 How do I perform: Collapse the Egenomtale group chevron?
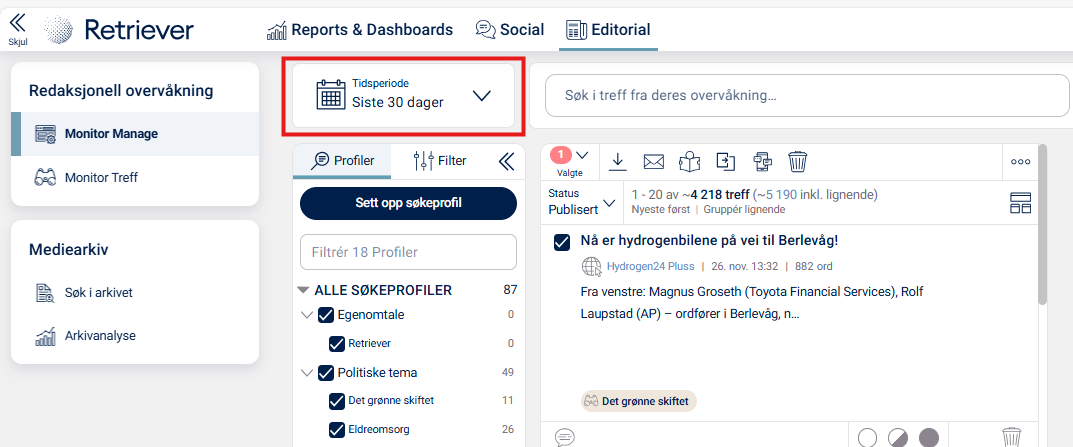click(306, 316)
